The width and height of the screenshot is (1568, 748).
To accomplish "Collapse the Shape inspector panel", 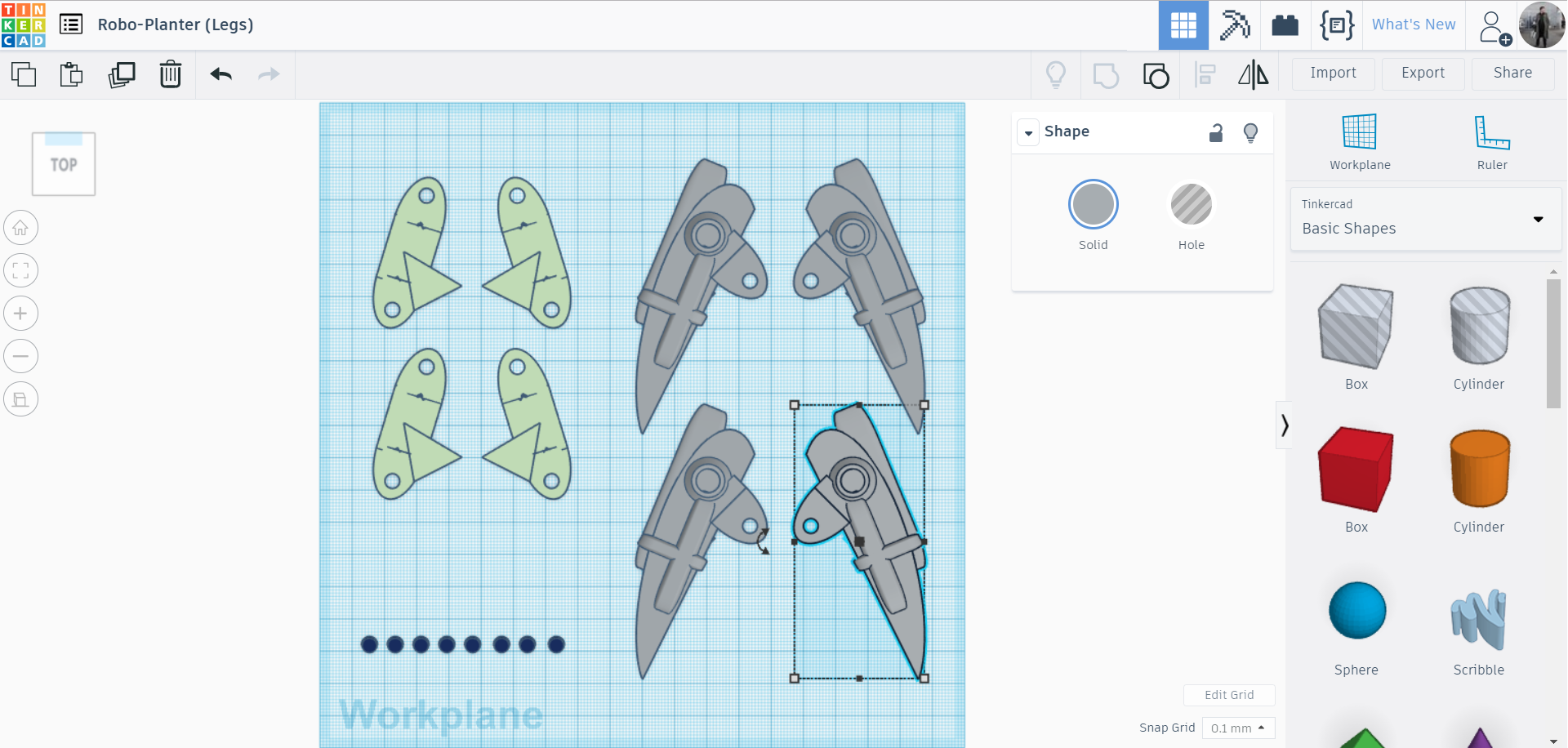I will click(1028, 132).
